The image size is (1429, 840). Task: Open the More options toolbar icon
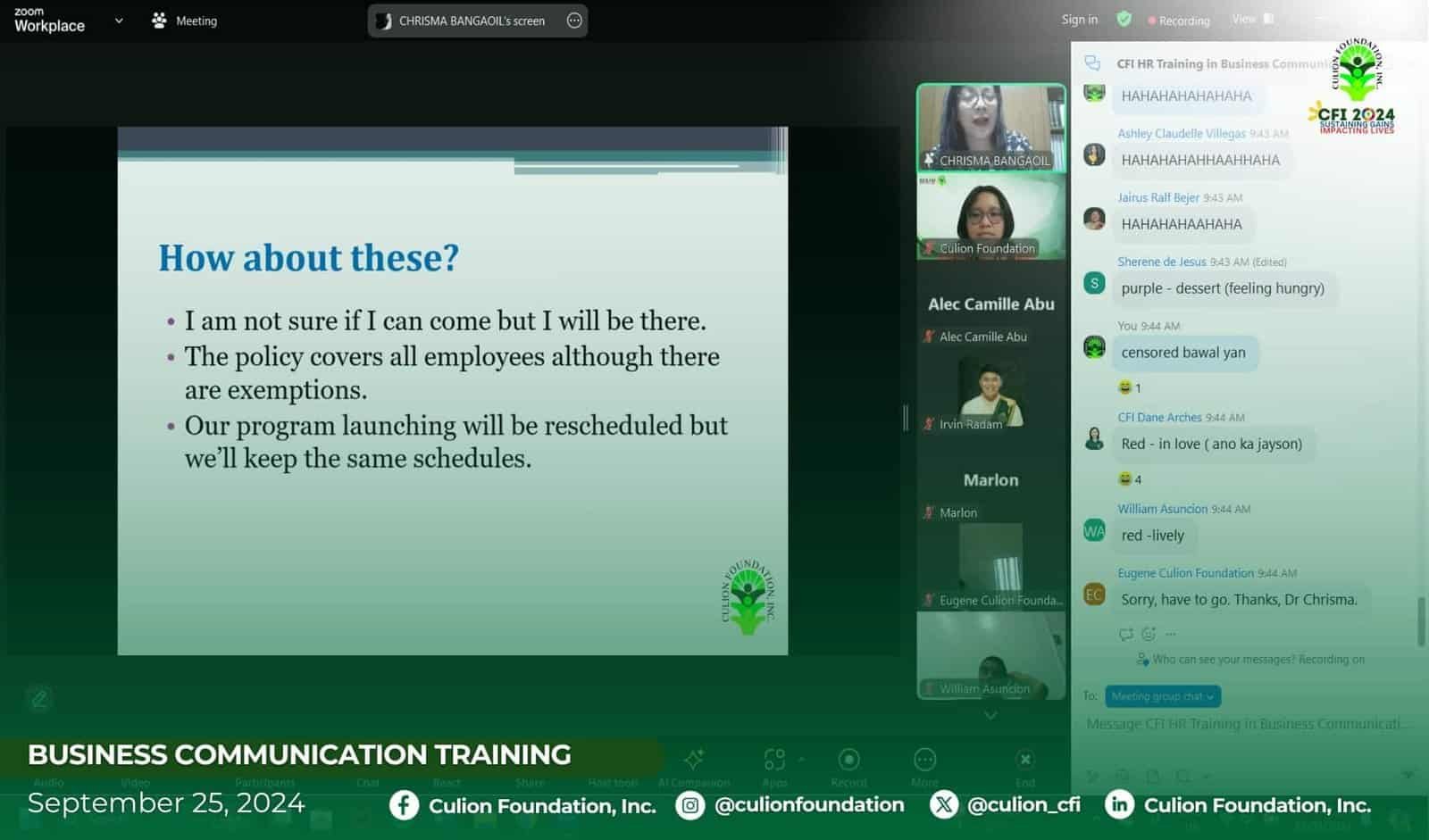(x=924, y=760)
